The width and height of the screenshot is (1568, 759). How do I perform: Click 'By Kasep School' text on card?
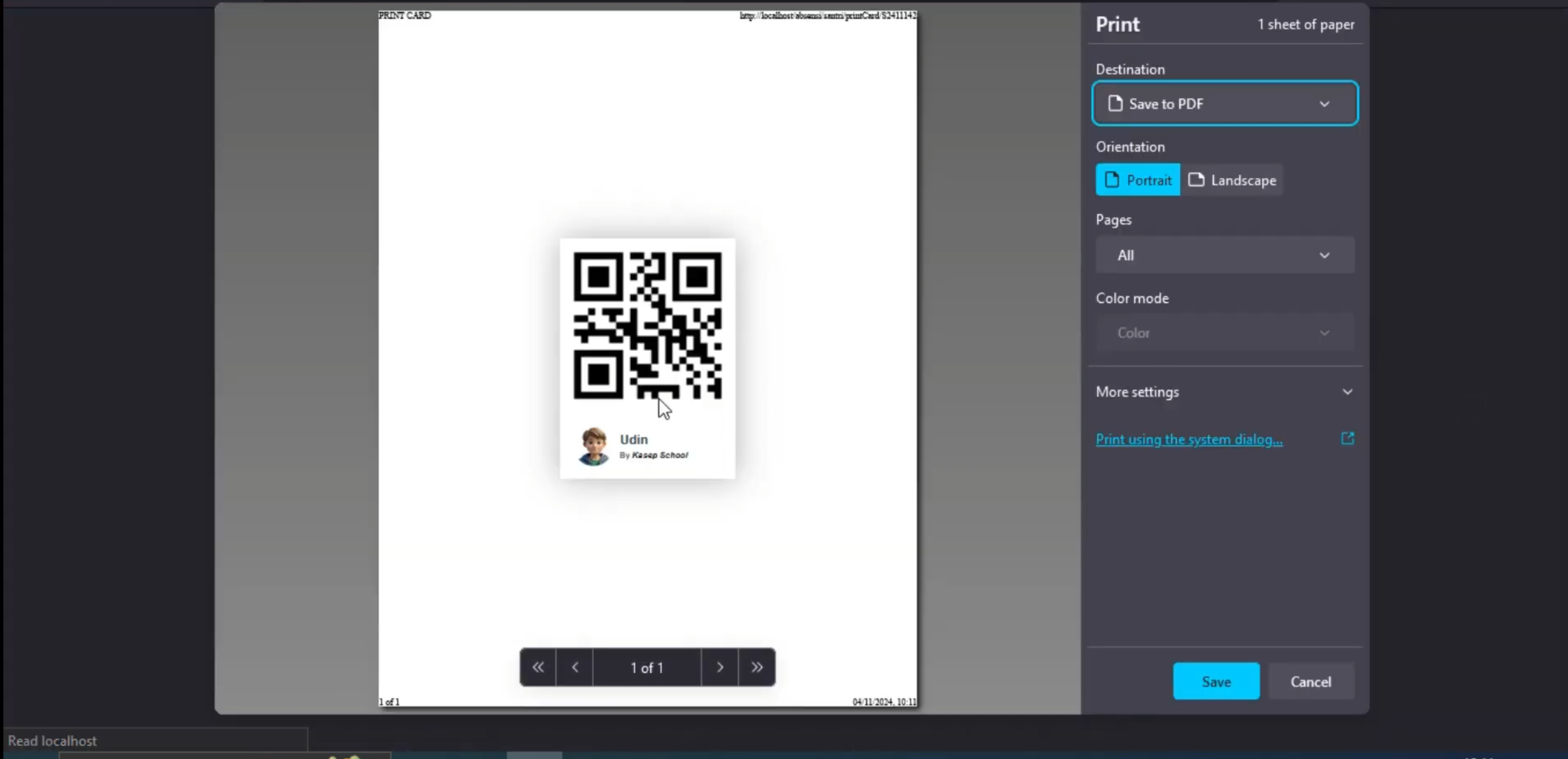[x=654, y=455]
